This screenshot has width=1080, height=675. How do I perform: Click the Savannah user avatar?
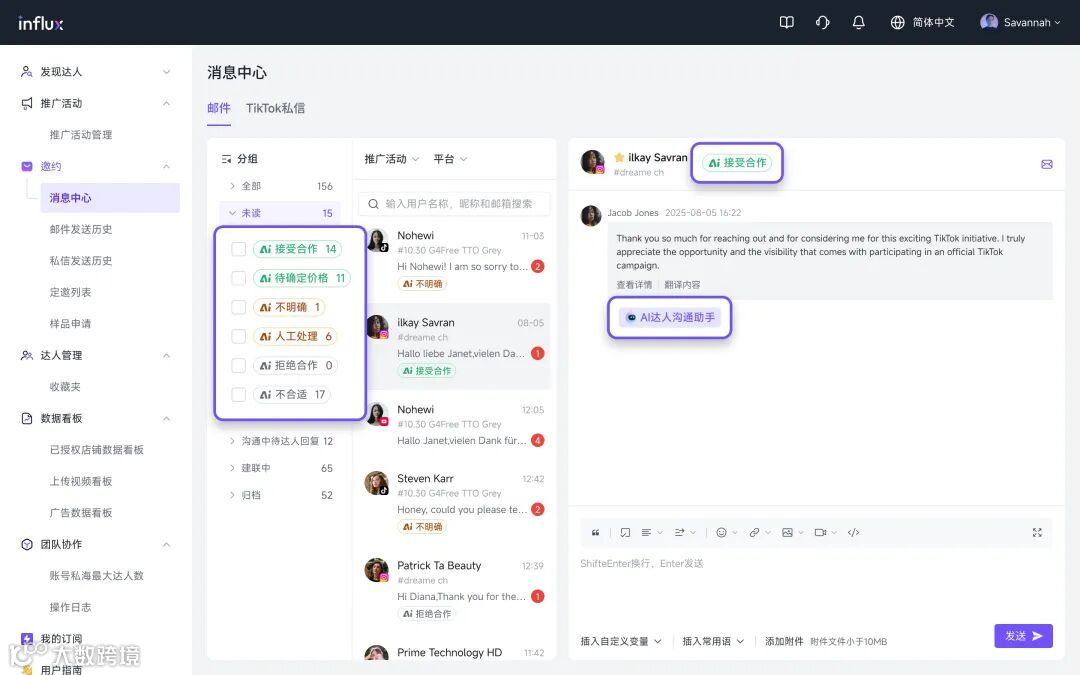click(x=989, y=22)
